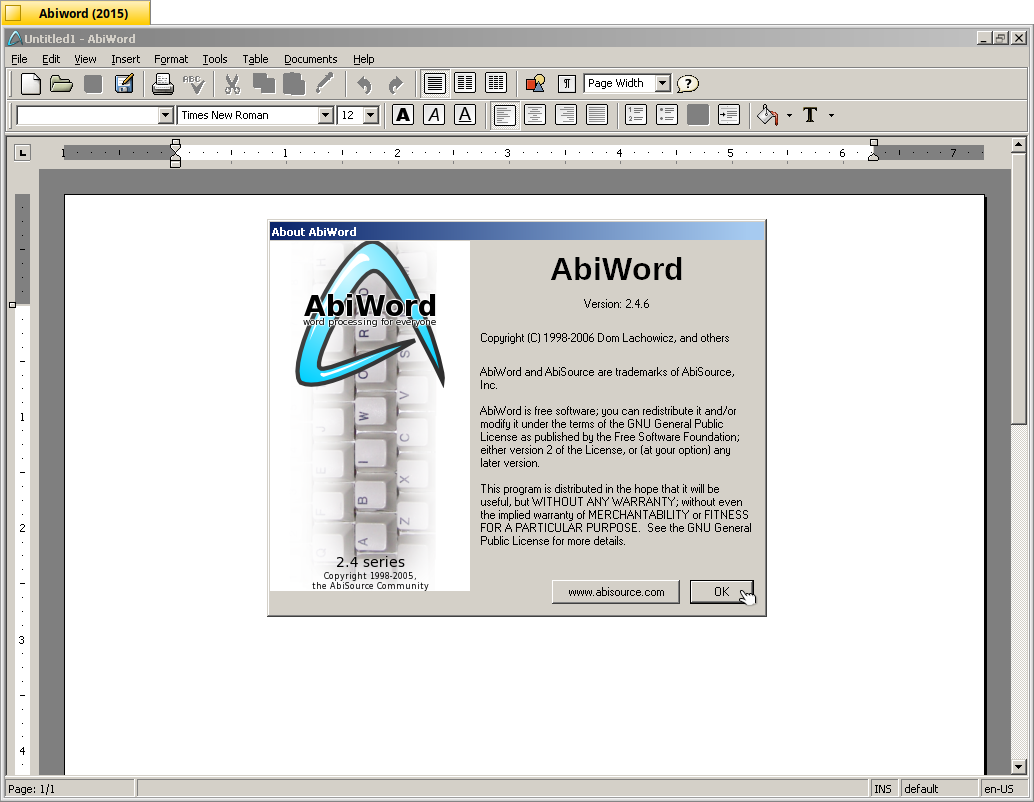Screen dimensions: 1034x802
Task: Center the paragraph
Action: 535,115
